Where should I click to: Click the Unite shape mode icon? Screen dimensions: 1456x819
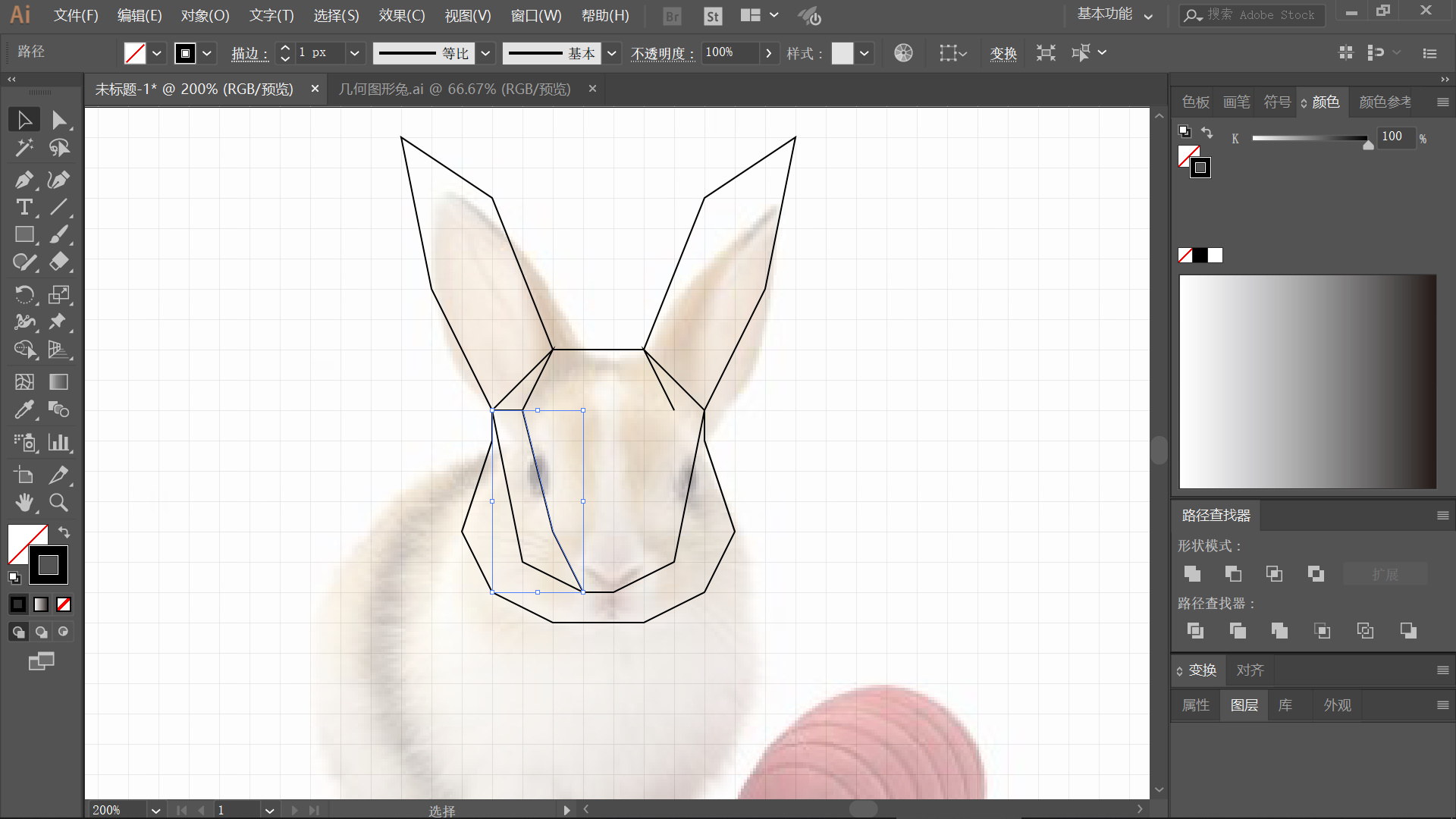[x=1192, y=574]
